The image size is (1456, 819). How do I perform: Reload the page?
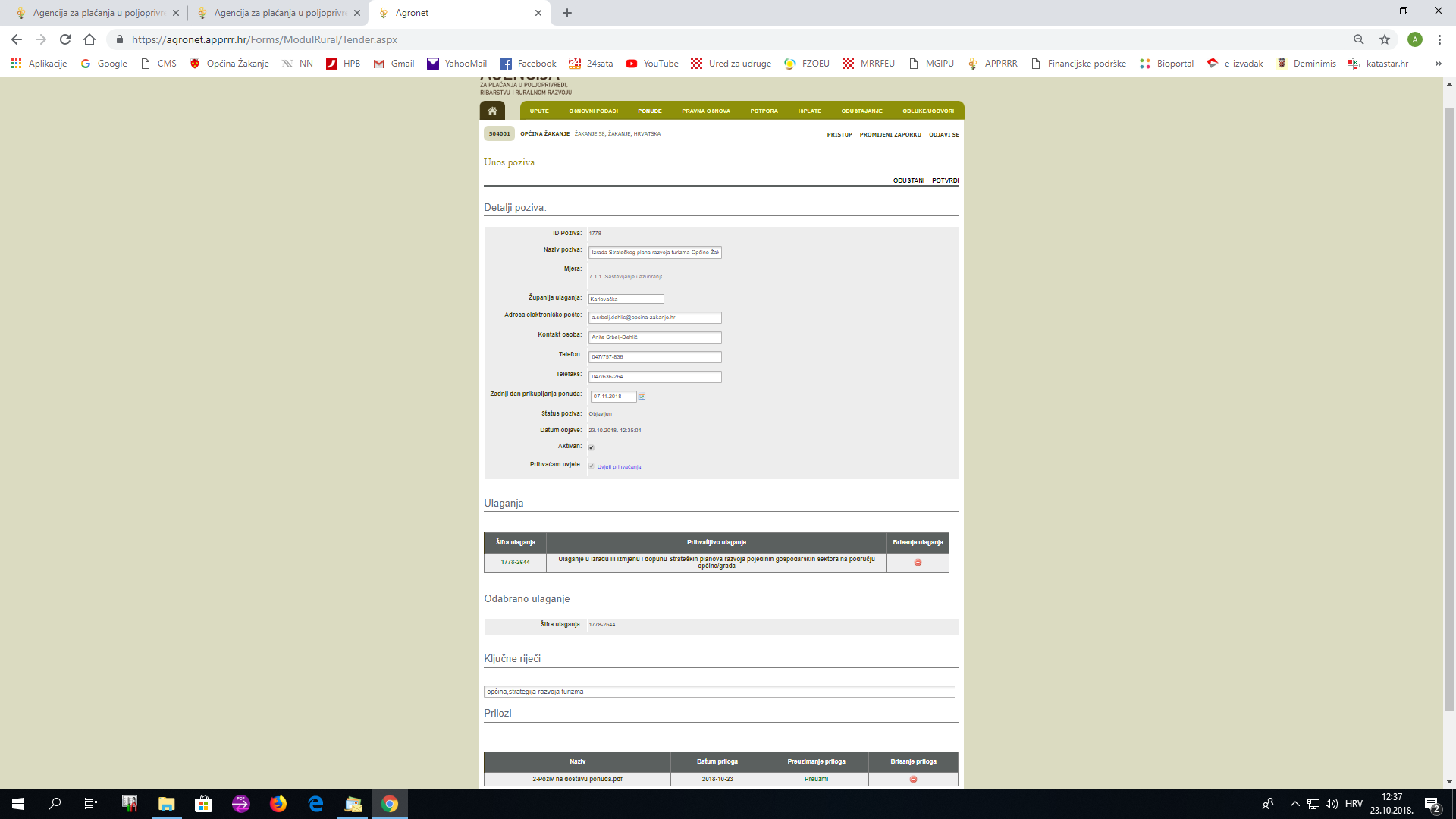(x=65, y=39)
